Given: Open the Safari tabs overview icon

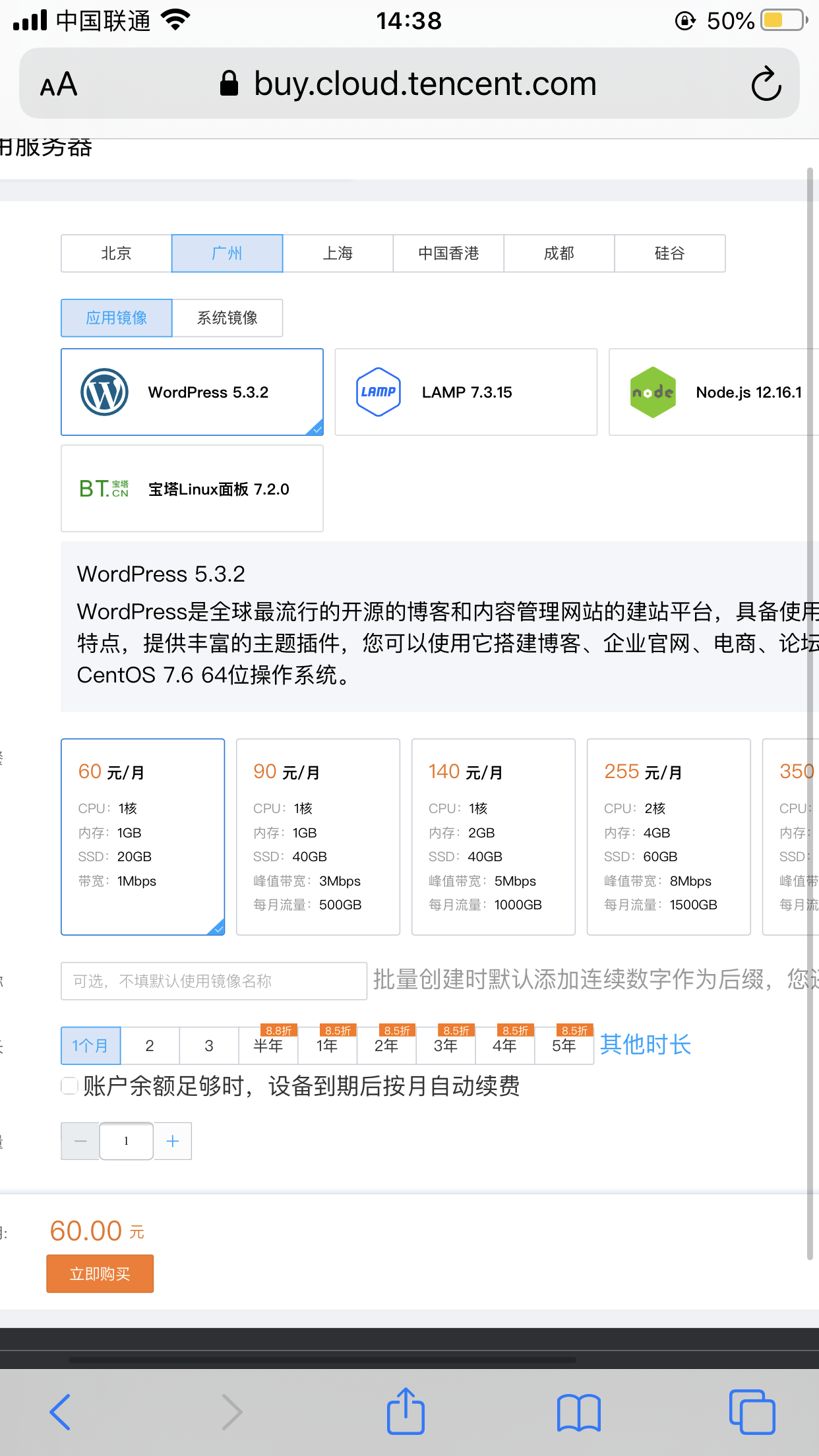Looking at the screenshot, I should (752, 1412).
